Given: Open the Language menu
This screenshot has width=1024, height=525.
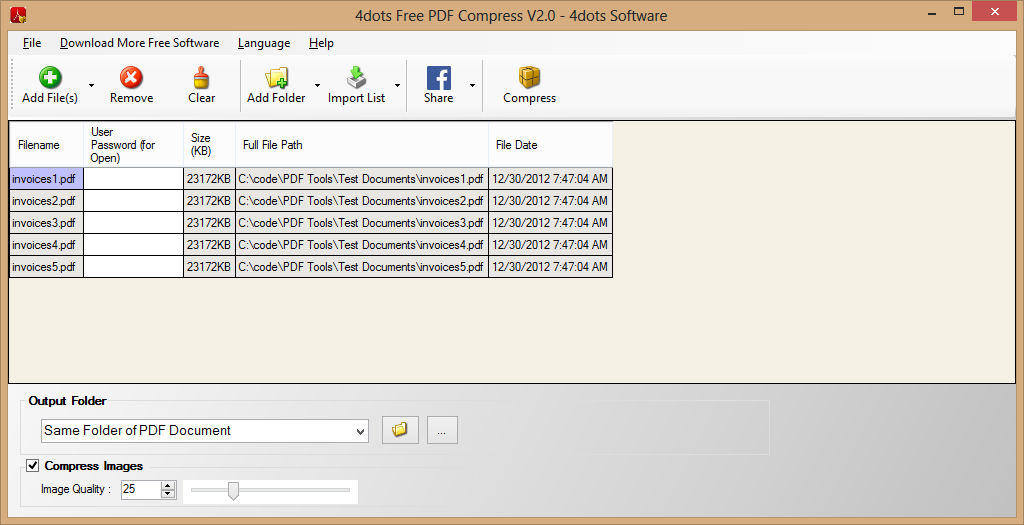Looking at the screenshot, I should [264, 43].
